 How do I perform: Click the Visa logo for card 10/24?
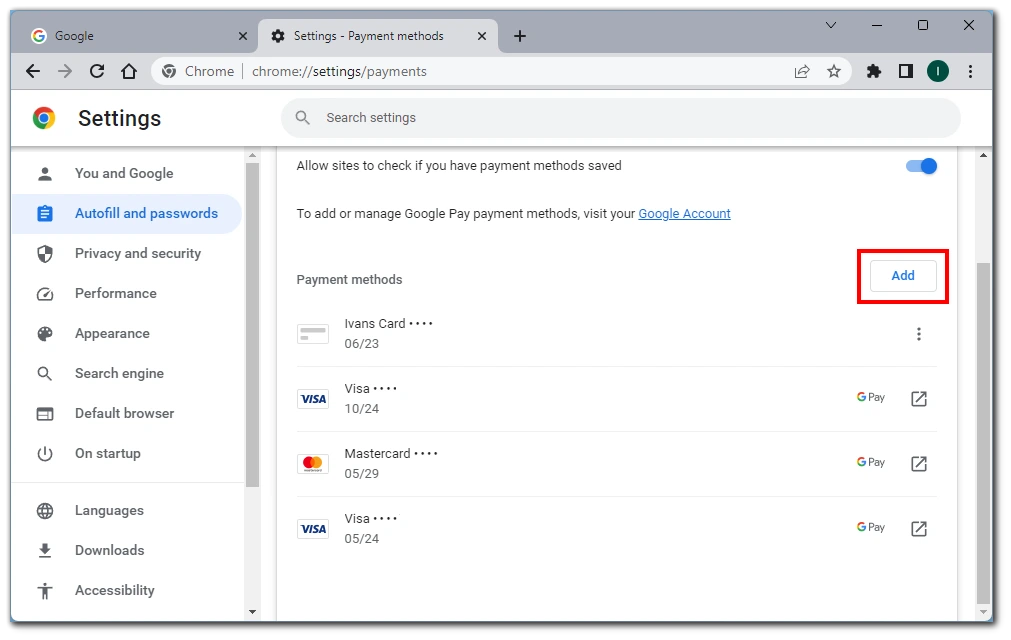point(313,399)
